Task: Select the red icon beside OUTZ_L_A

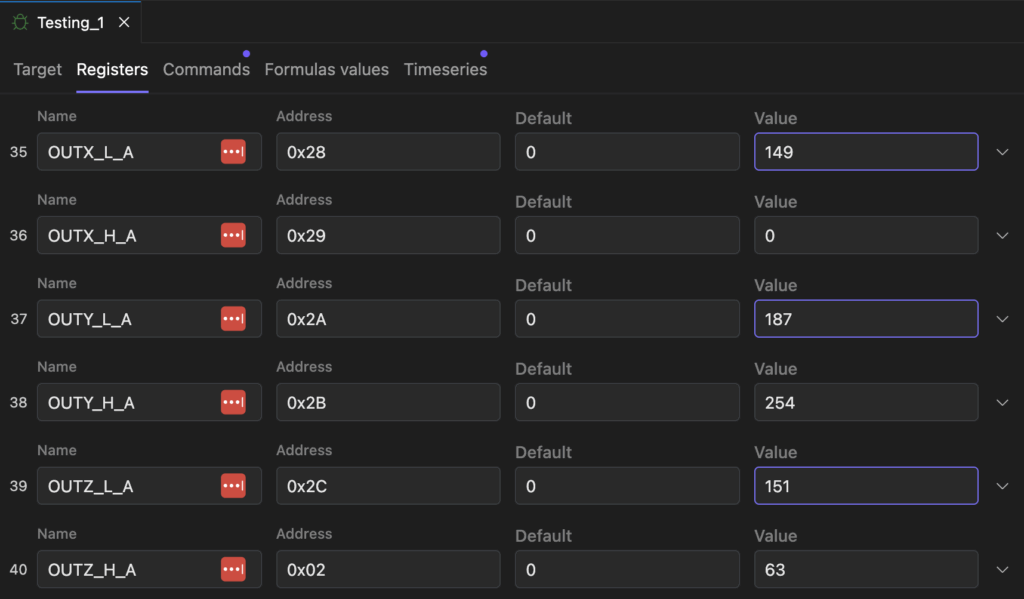Action: point(233,486)
